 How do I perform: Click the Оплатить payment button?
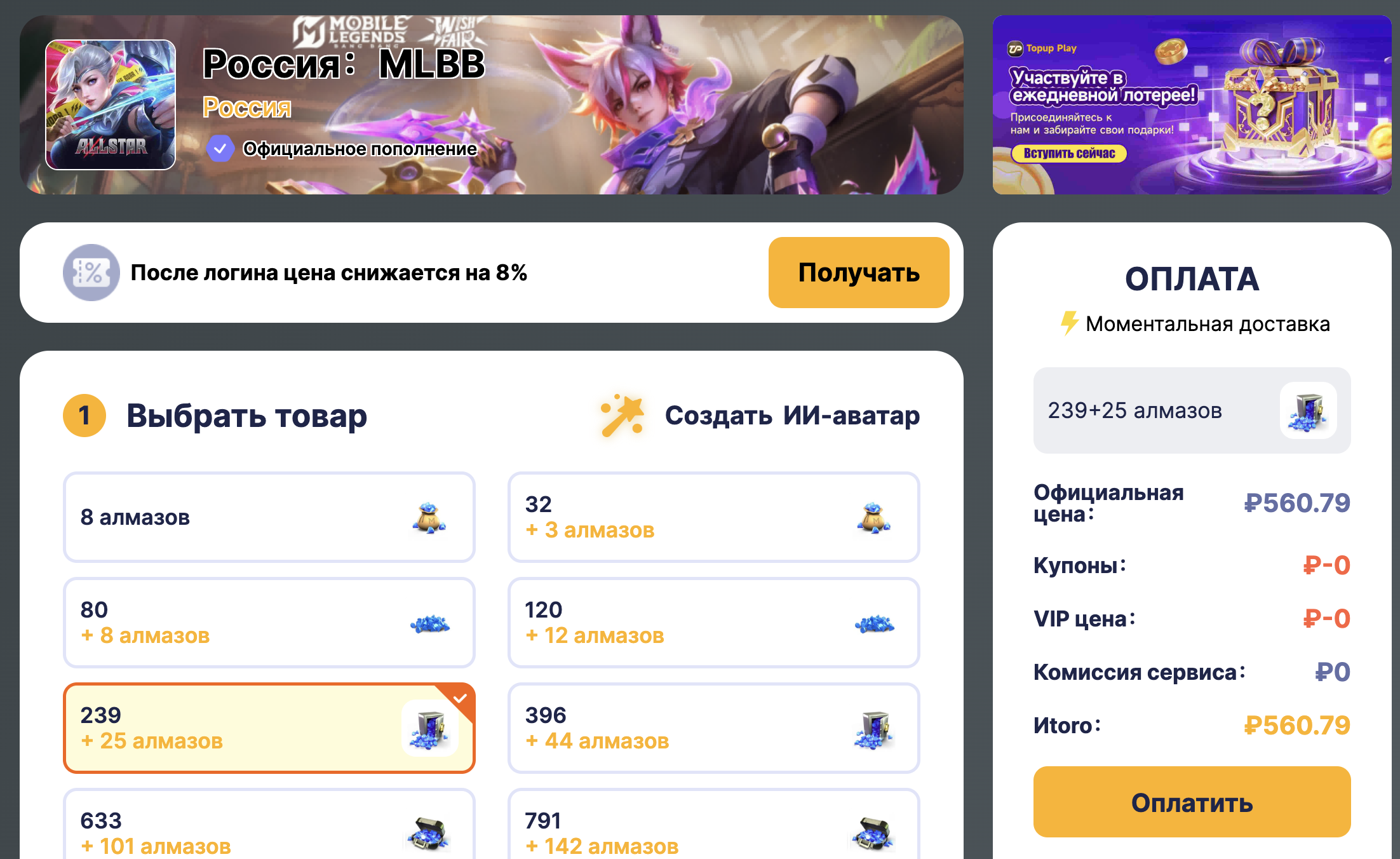[x=1192, y=802]
